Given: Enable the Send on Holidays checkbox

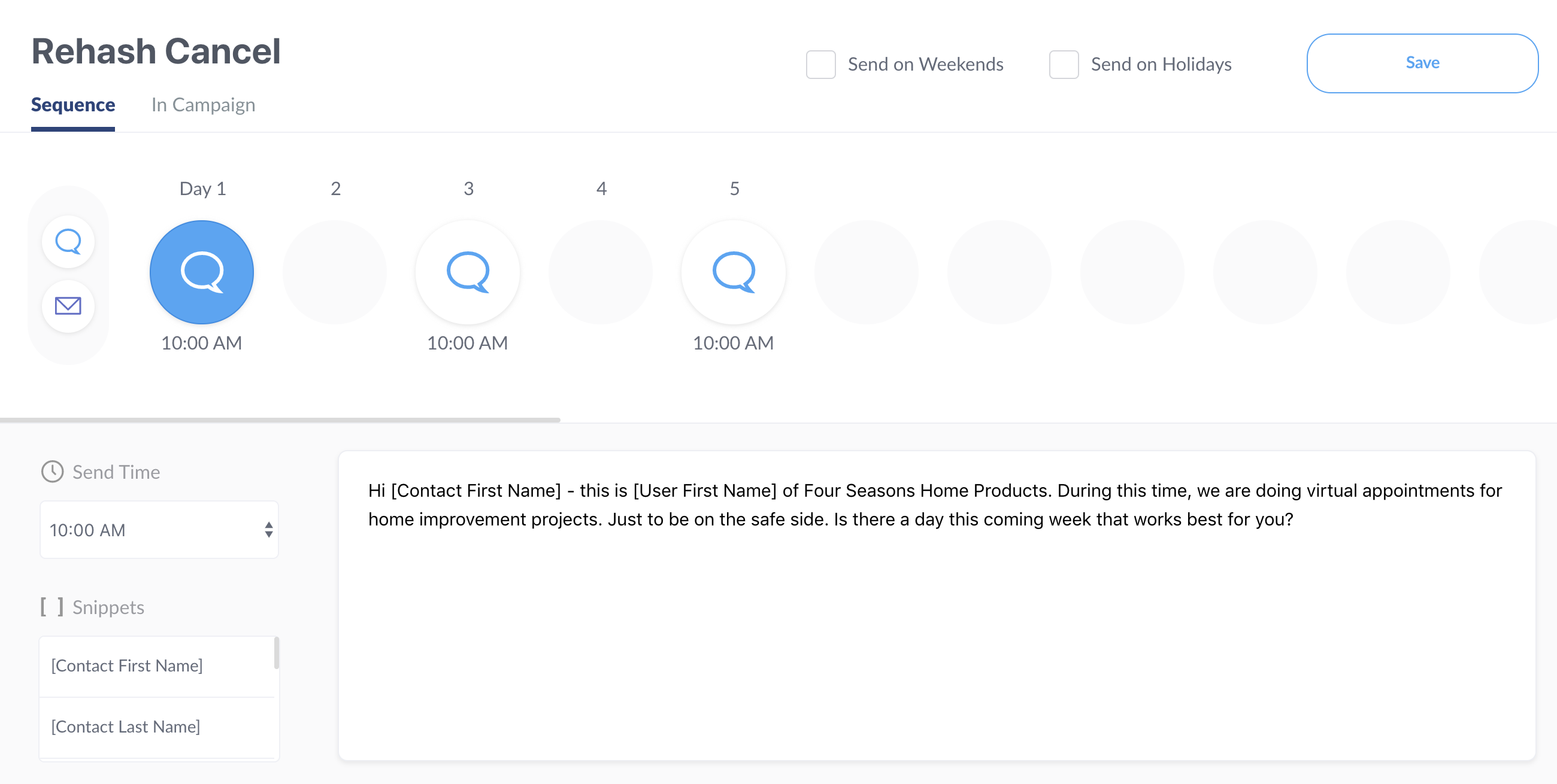Looking at the screenshot, I should [x=1063, y=65].
